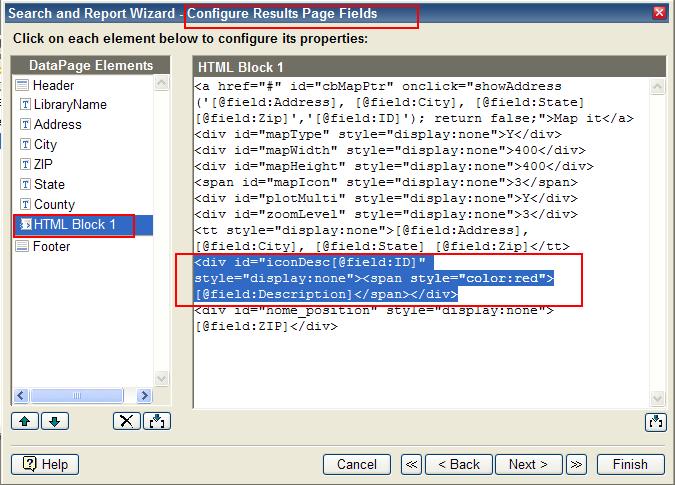The height and width of the screenshot is (485, 675).
Task: Click the horizontal scrollbar thumb in elements list
Action: [x=77, y=395]
